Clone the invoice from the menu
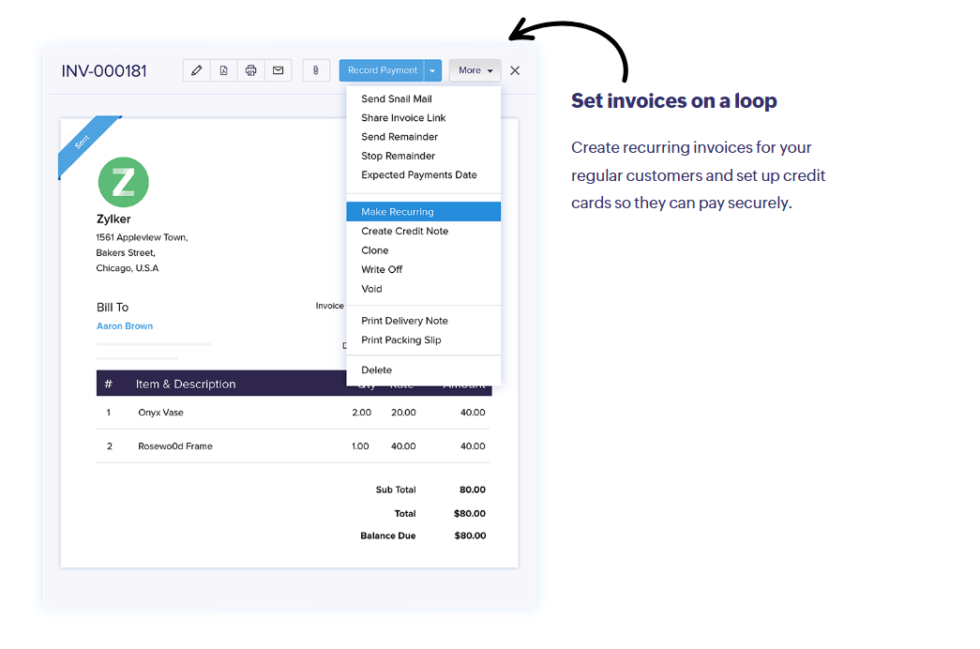 point(375,250)
